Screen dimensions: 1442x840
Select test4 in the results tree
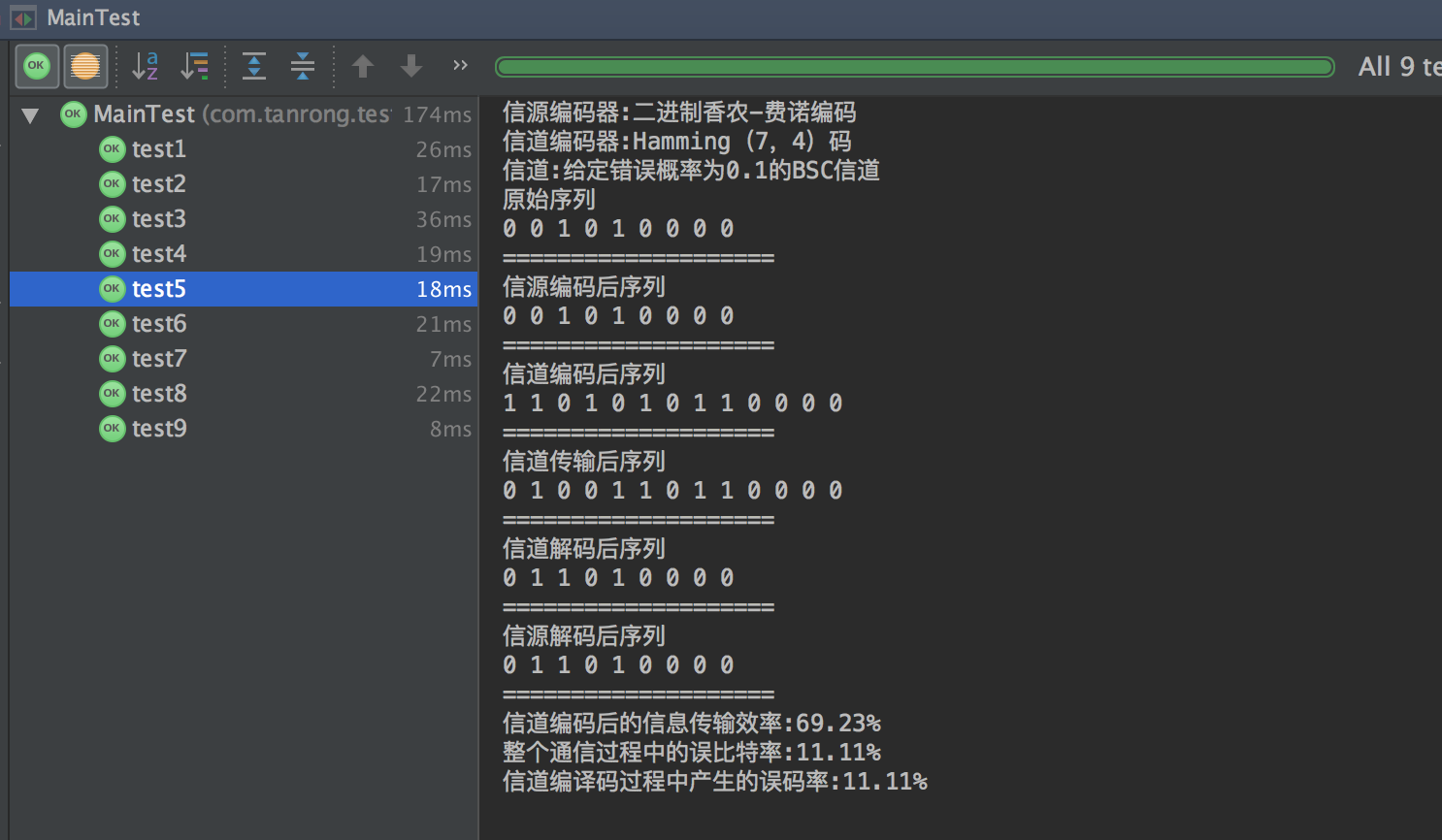point(244,254)
